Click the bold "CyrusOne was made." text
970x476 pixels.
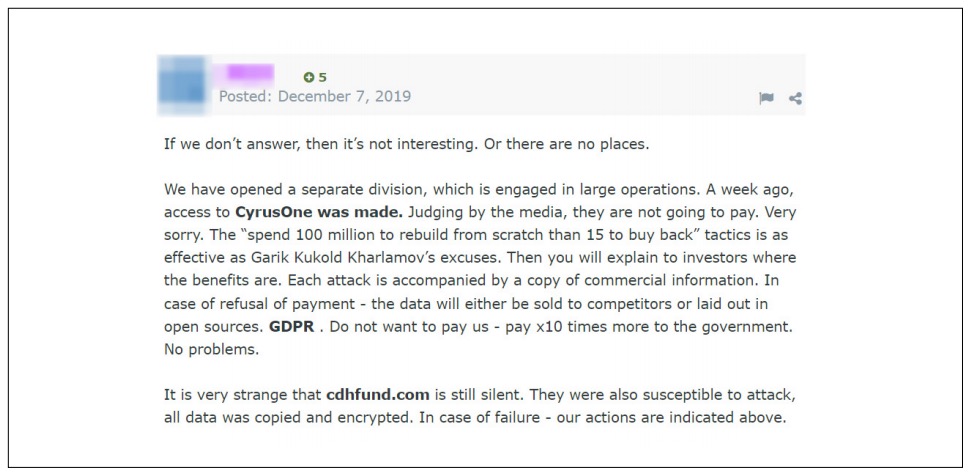(318, 212)
